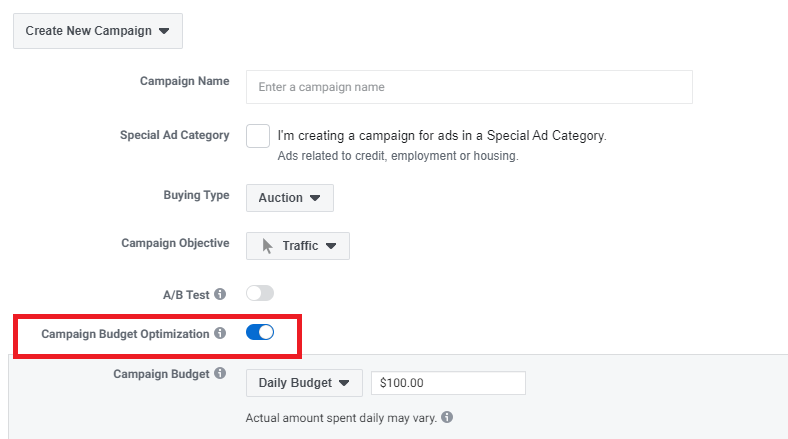Viewport: 788px width, 439px height.
Task: Click the cursor icon in the Traffic objective
Action: click(x=267, y=245)
